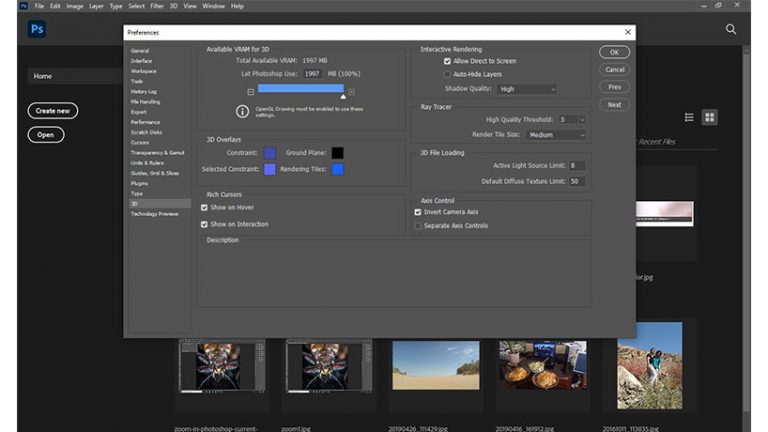Open the File menu

pos(39,6)
